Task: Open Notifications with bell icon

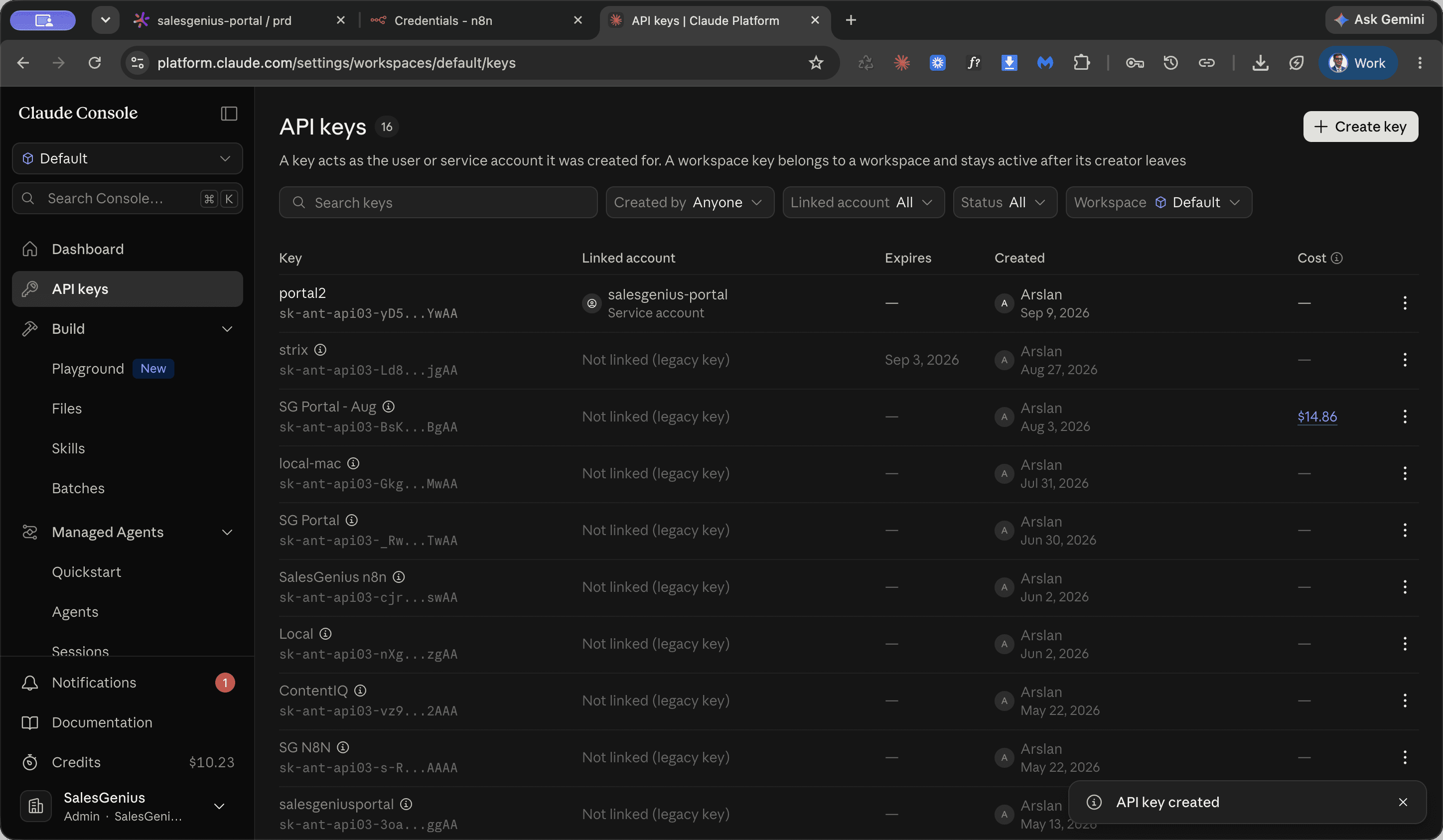Action: [127, 683]
